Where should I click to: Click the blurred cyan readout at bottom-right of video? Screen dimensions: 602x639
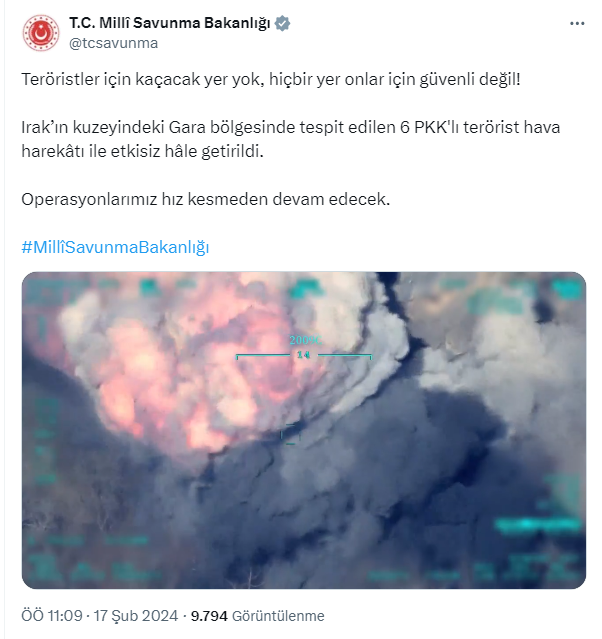coord(538,524)
